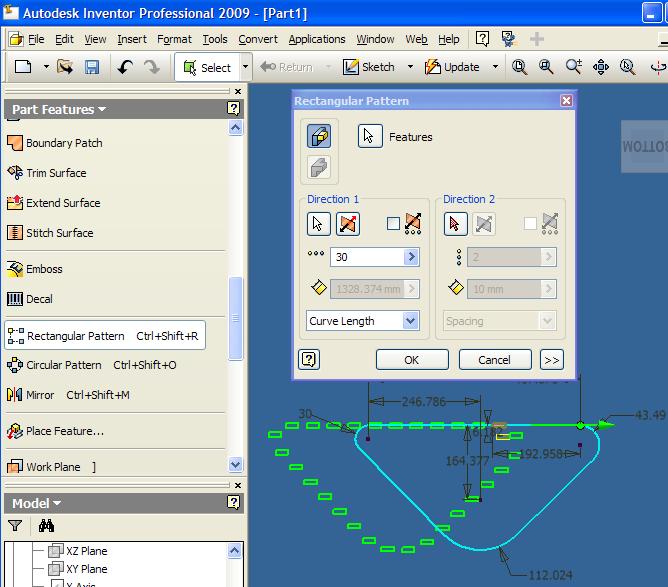Screen dimensions: 668x587
Task: Expand dialog with the >> button
Action: (552, 360)
